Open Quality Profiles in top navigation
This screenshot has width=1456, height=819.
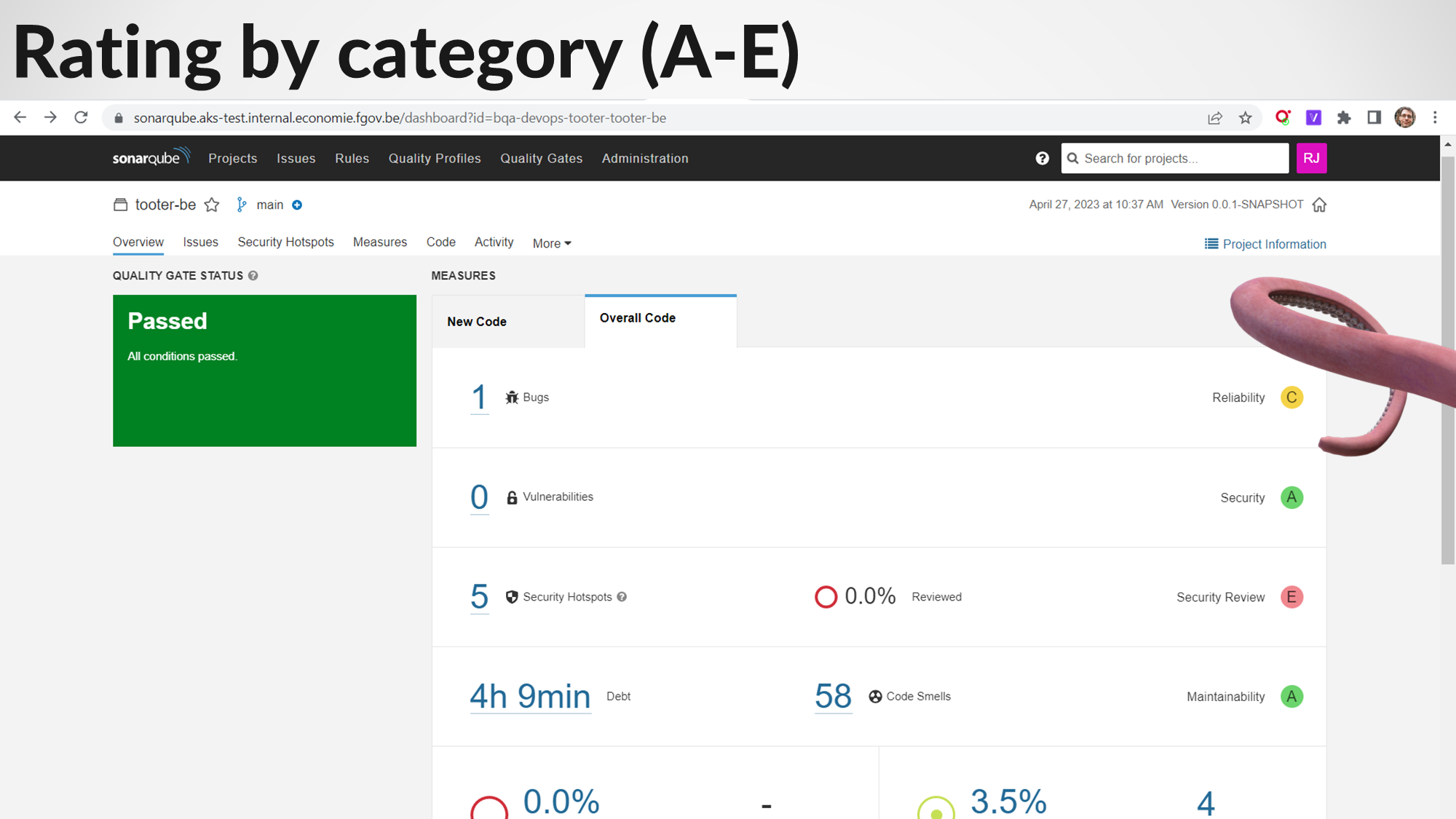(435, 158)
